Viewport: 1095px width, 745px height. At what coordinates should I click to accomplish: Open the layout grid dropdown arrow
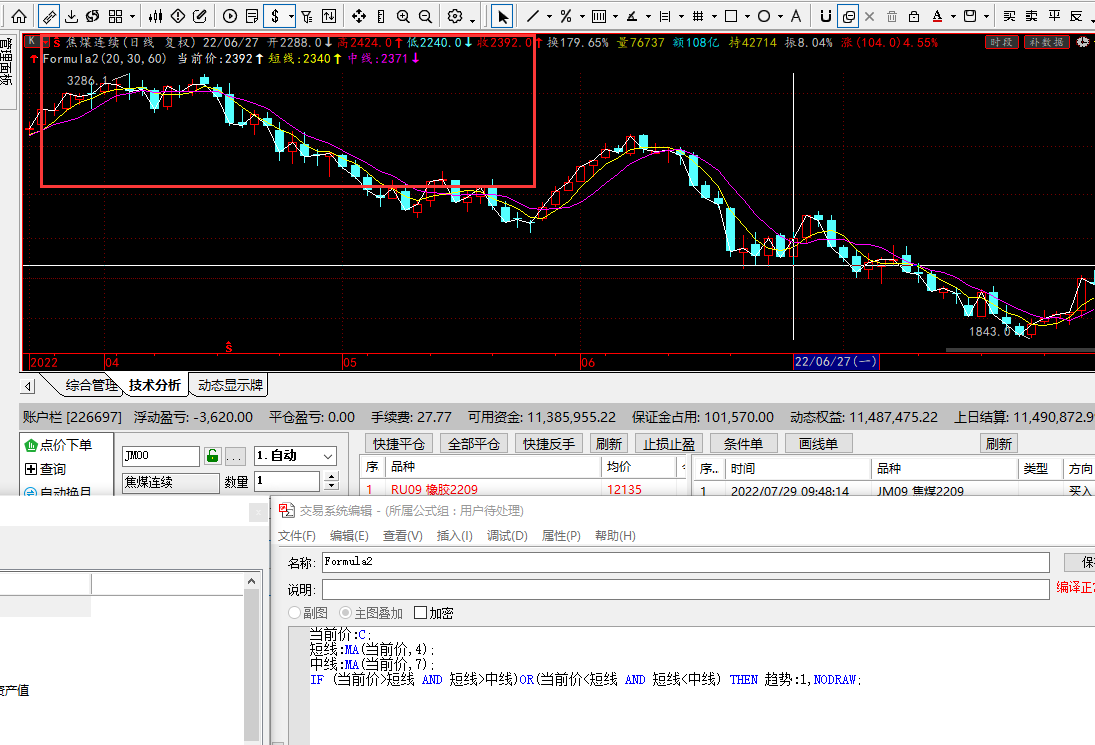pyautogui.click(x=132, y=16)
